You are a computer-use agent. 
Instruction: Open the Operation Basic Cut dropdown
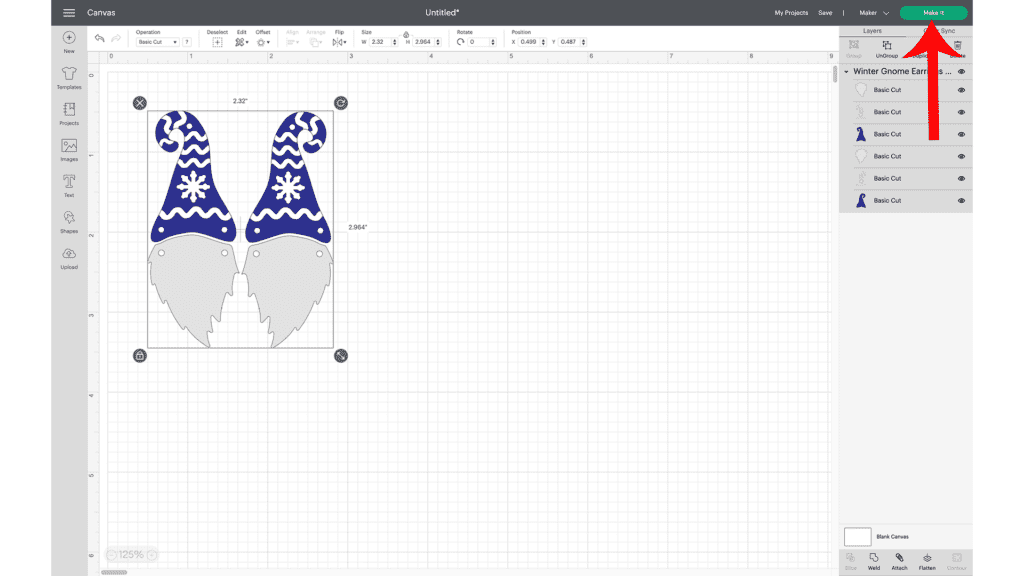157,42
